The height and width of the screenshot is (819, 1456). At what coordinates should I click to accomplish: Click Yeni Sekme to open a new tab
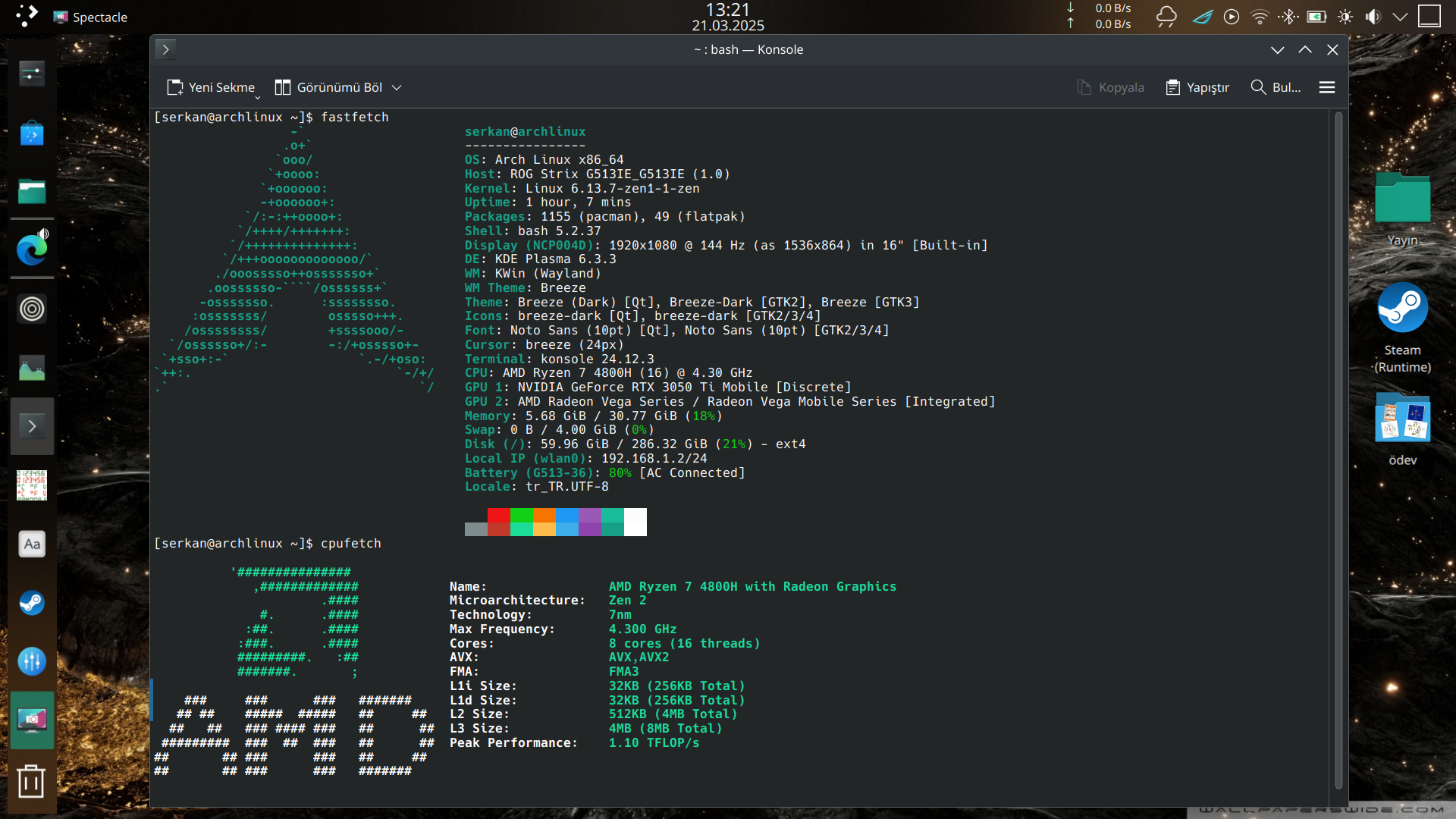[x=211, y=87]
